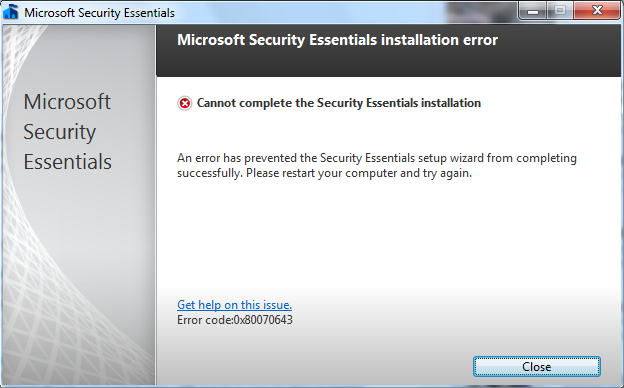Click the Essentials word in sidebar

(x=68, y=162)
